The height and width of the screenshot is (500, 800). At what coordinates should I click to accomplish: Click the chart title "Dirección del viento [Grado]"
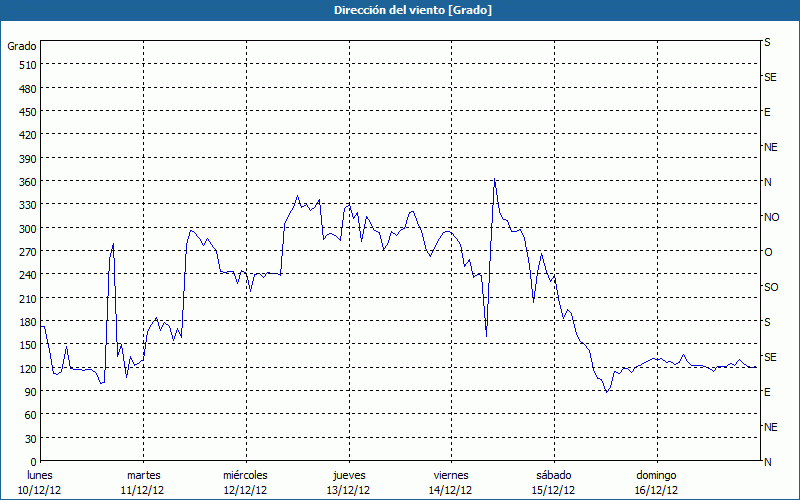[x=399, y=10]
